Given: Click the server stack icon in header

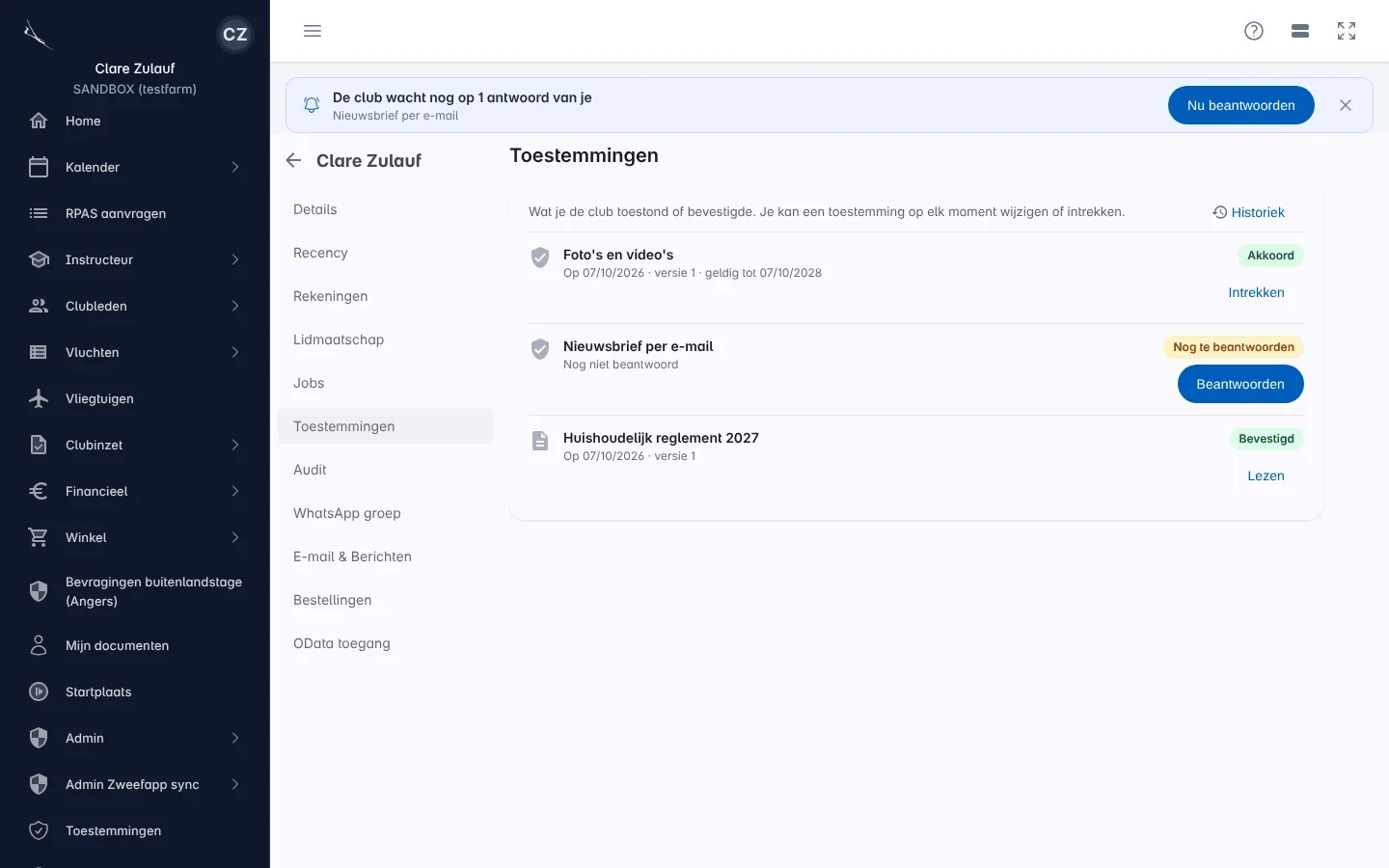Looking at the screenshot, I should point(1300,31).
